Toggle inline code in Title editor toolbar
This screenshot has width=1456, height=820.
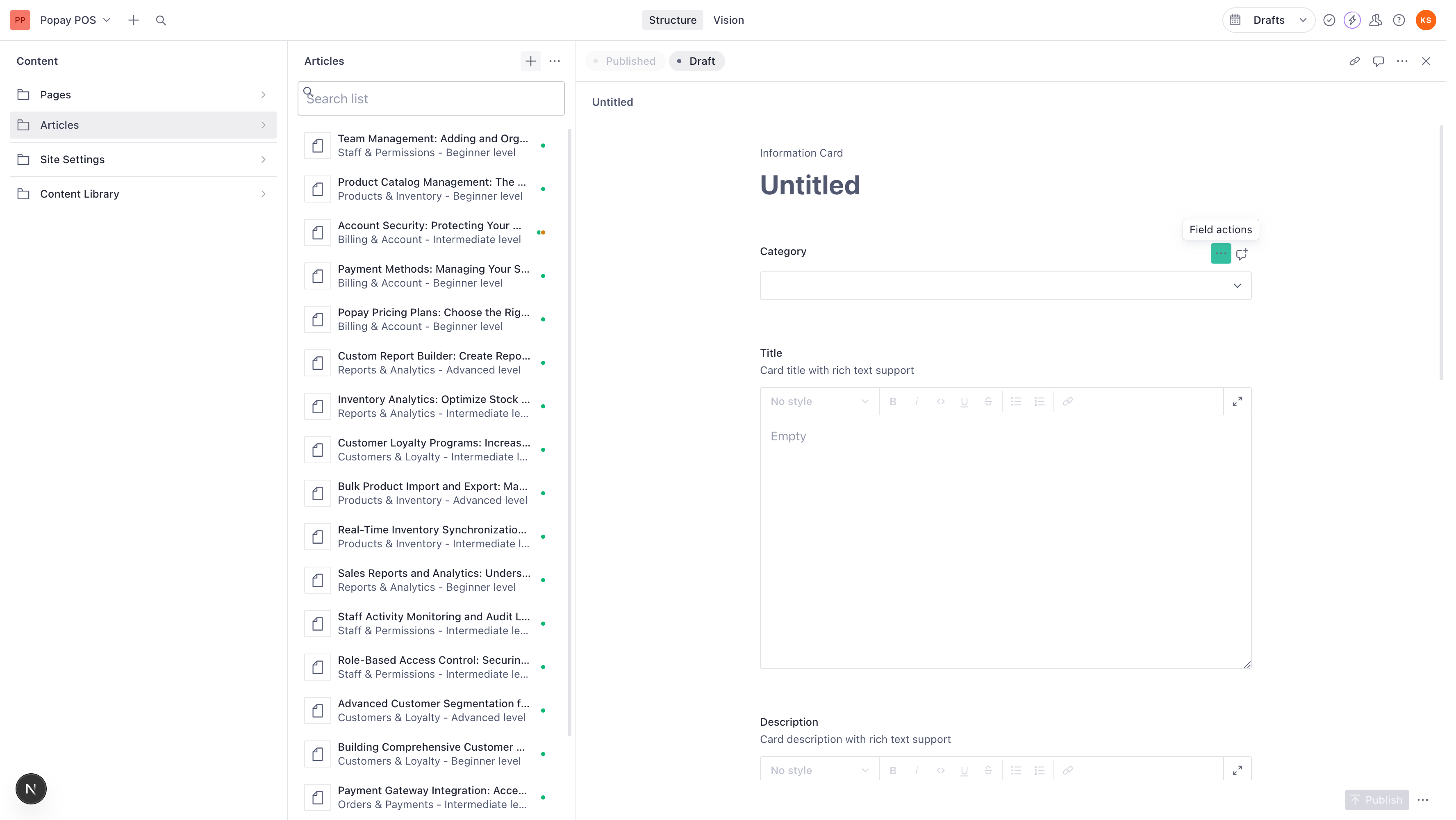940,401
